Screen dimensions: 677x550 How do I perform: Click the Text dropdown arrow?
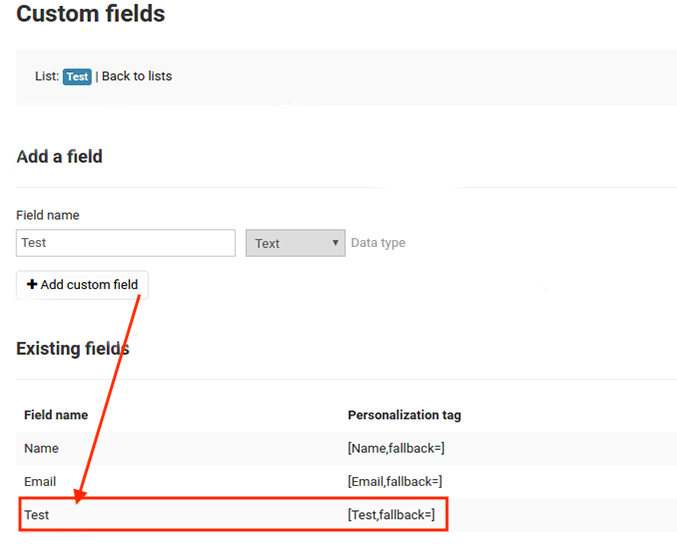click(335, 243)
